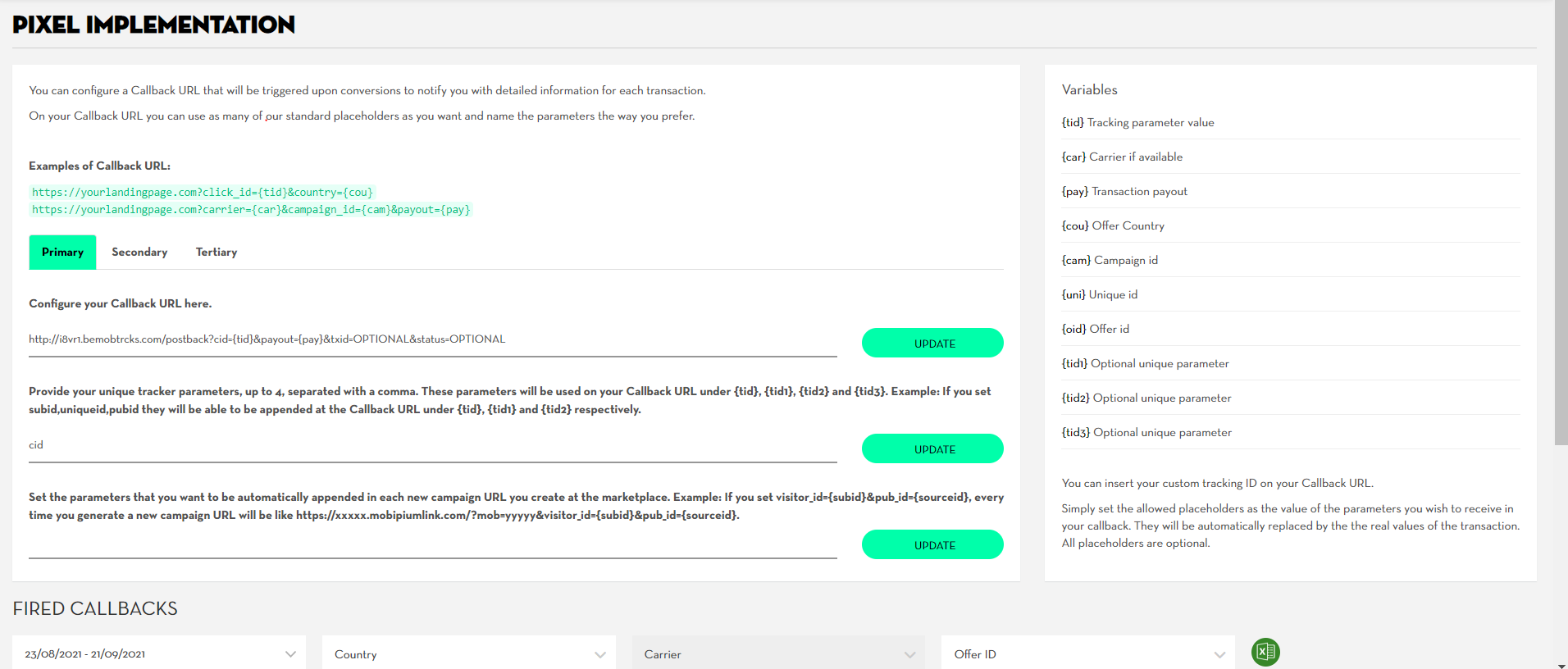Screen dimensions: 1568x669
Task: Open the Tertiary callback tab
Action: point(217,253)
